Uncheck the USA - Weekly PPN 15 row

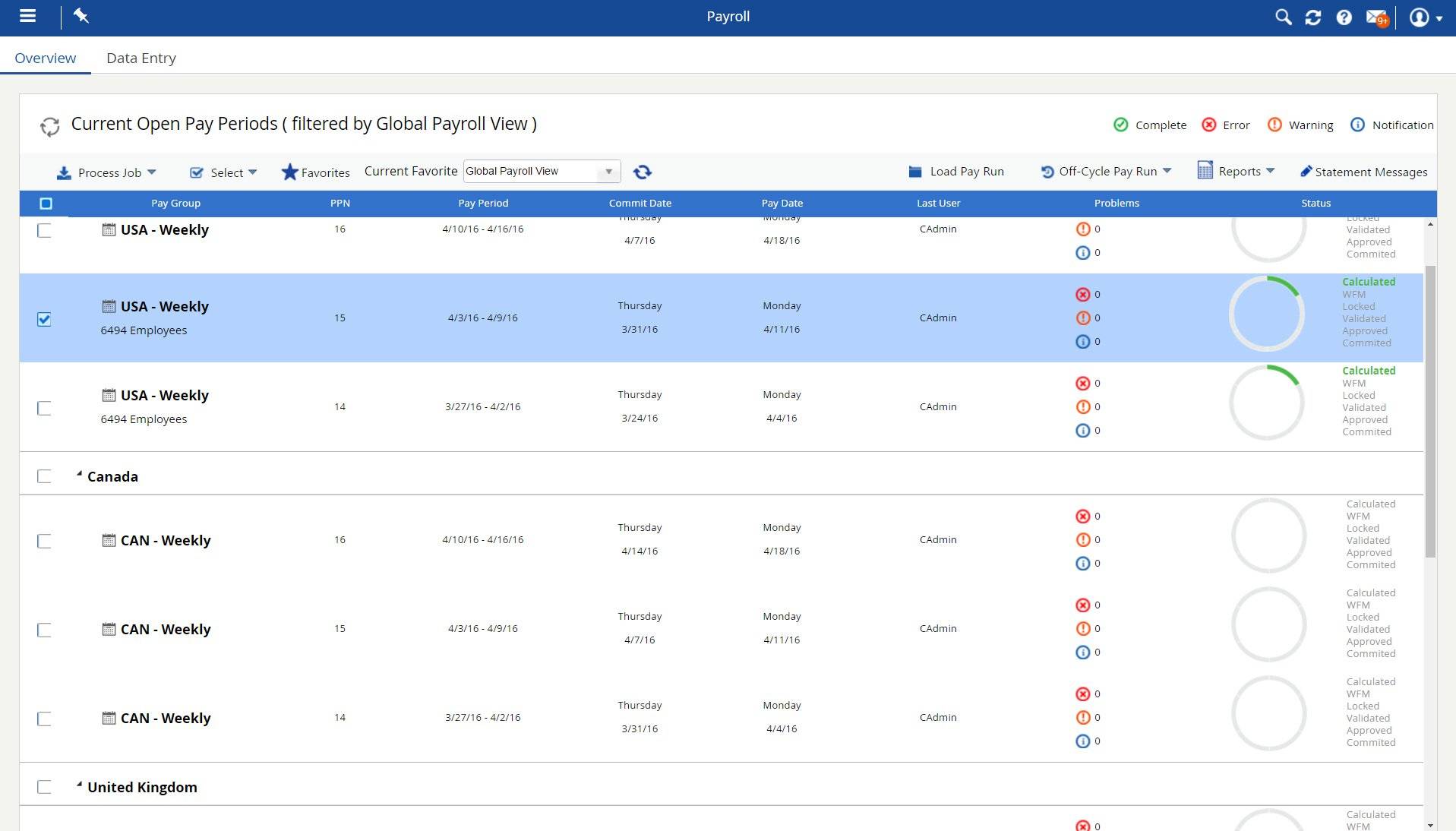pyautogui.click(x=44, y=320)
